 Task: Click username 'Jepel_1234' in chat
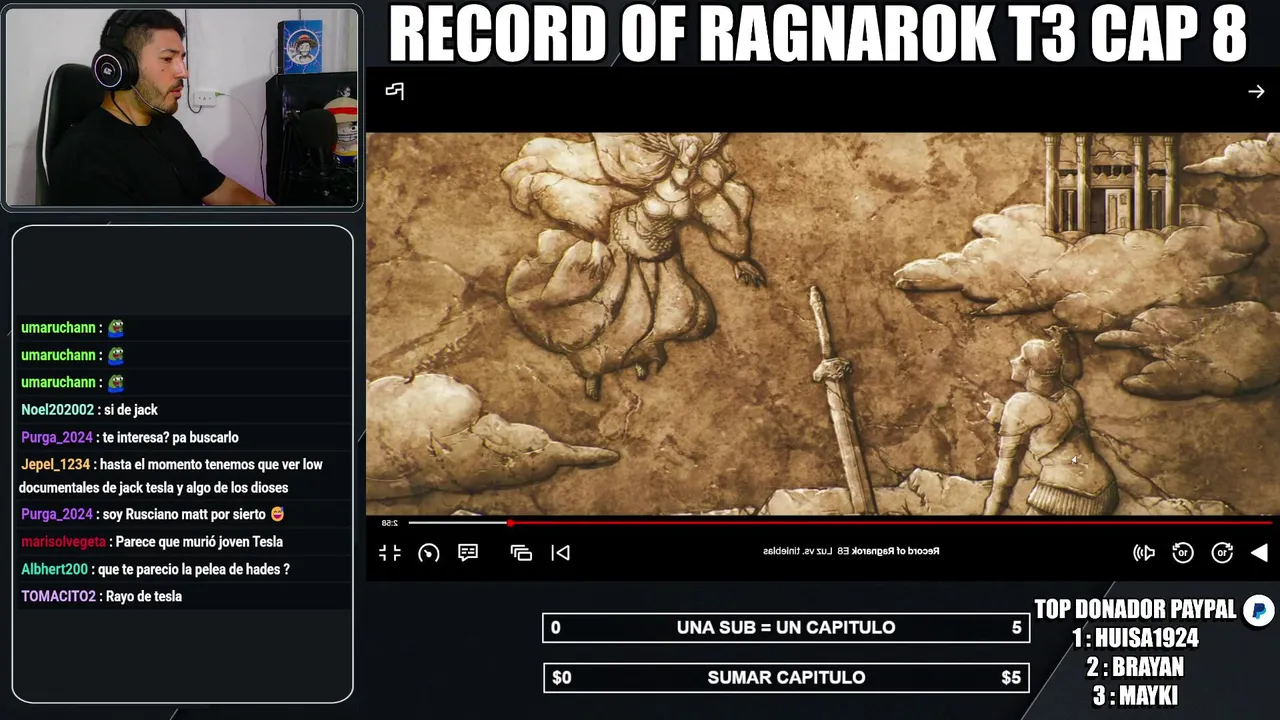56,465
